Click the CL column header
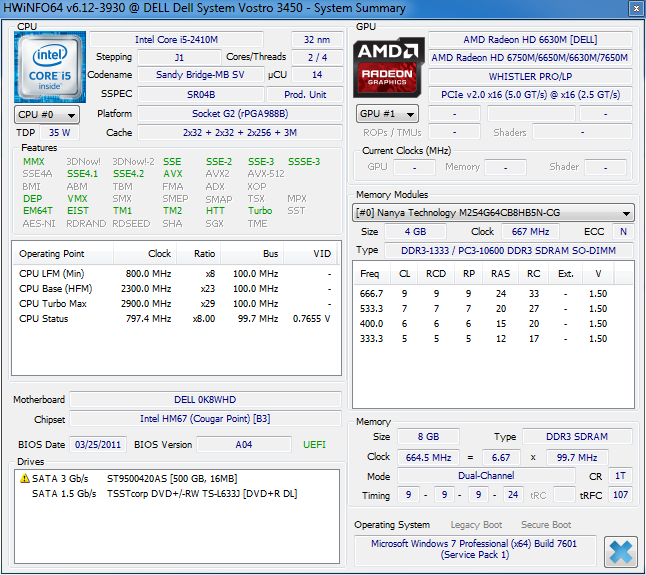This screenshot has height=575, width=646. pos(405,274)
